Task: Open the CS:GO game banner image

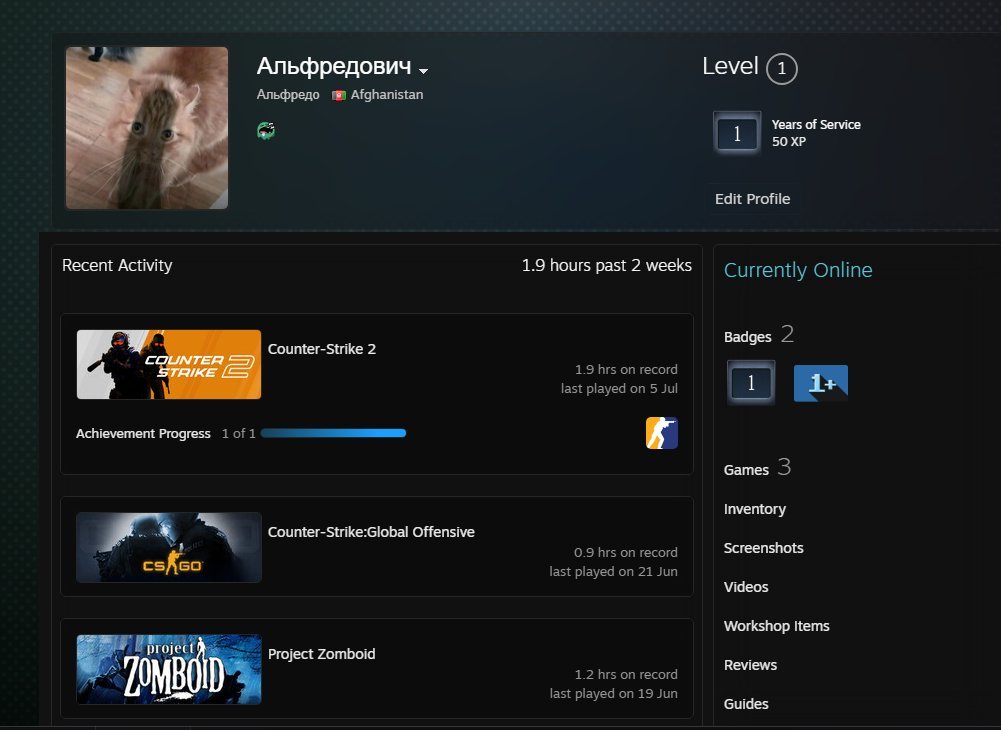Action: 169,547
